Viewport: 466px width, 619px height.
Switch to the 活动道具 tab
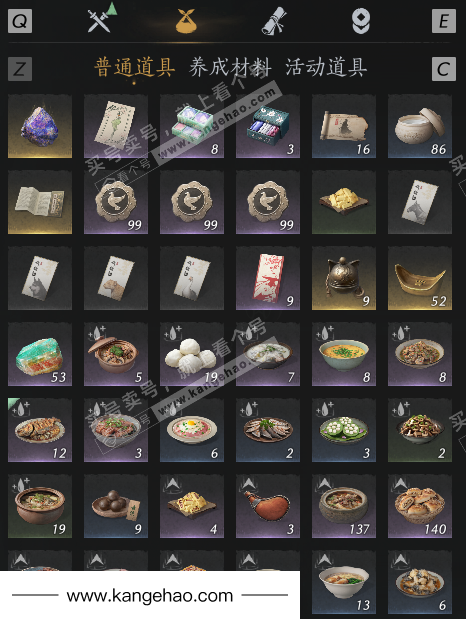click(x=326, y=67)
